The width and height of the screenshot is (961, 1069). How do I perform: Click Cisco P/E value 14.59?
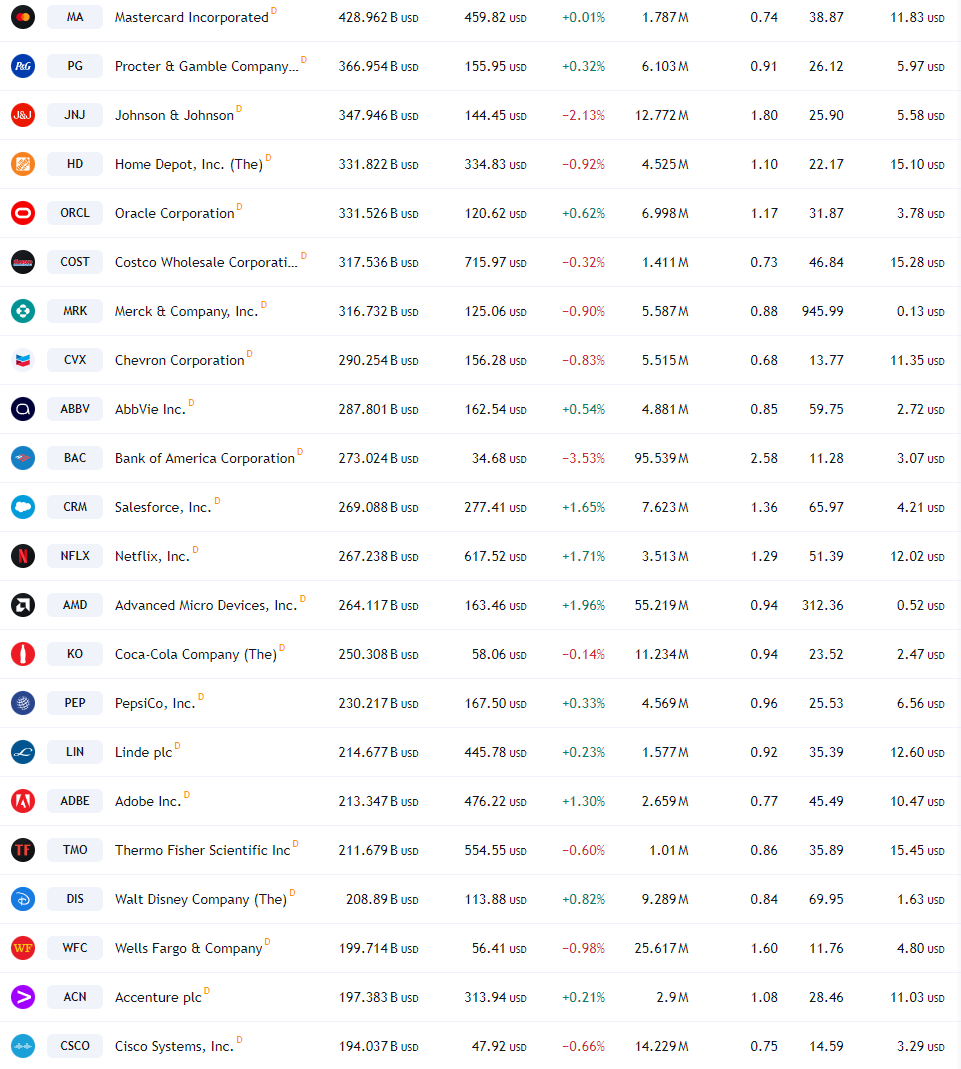(826, 1047)
